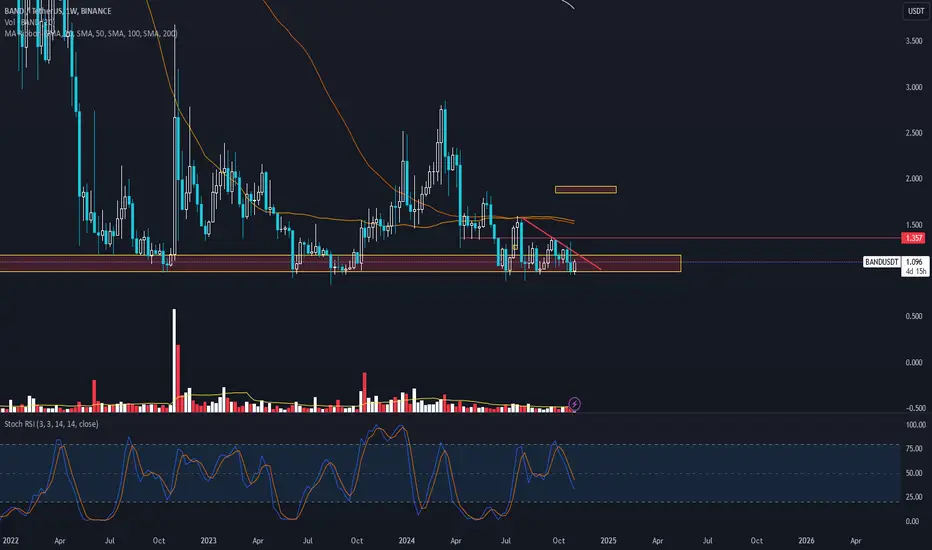This screenshot has height=550, width=932.
Task: Click the BAND / TetherUS symbol title
Action: click(58, 11)
